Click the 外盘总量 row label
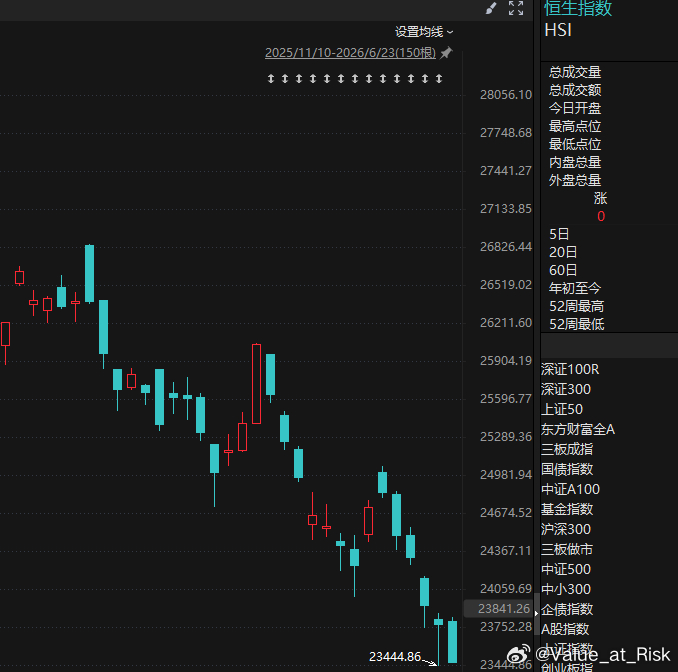The height and width of the screenshot is (672, 678). point(575,180)
